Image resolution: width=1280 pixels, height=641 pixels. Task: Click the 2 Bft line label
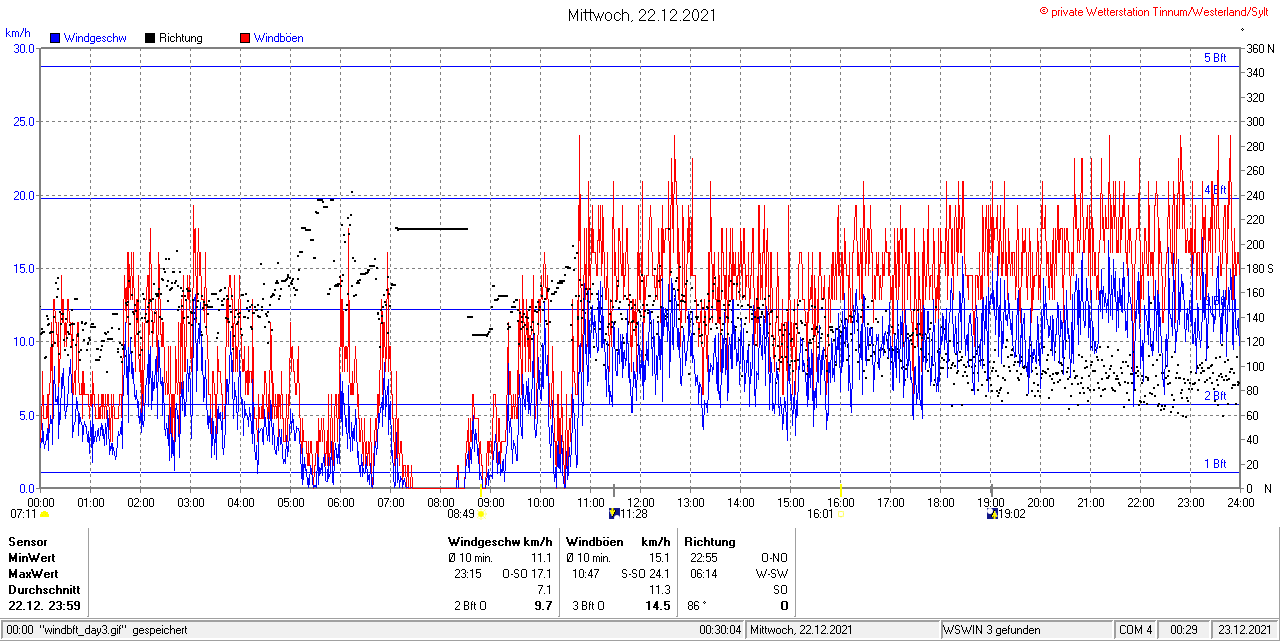[1214, 396]
